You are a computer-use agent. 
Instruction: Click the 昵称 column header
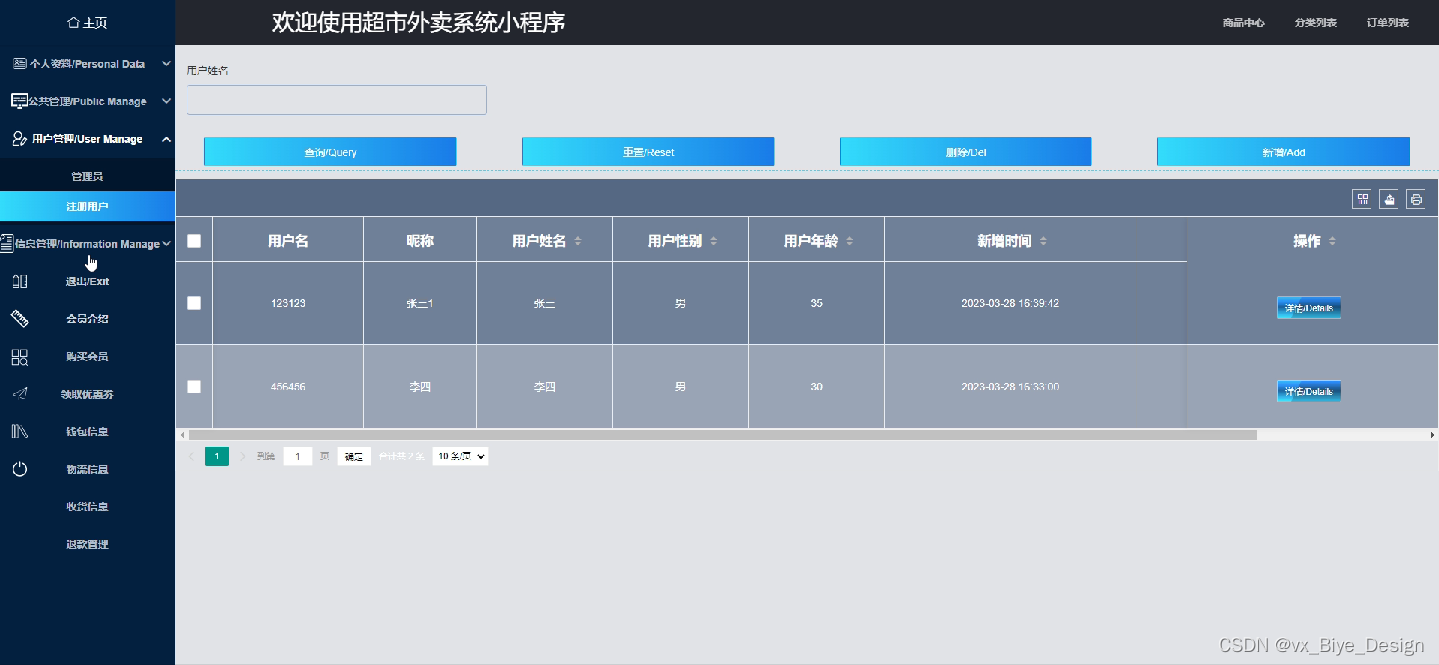tap(420, 241)
